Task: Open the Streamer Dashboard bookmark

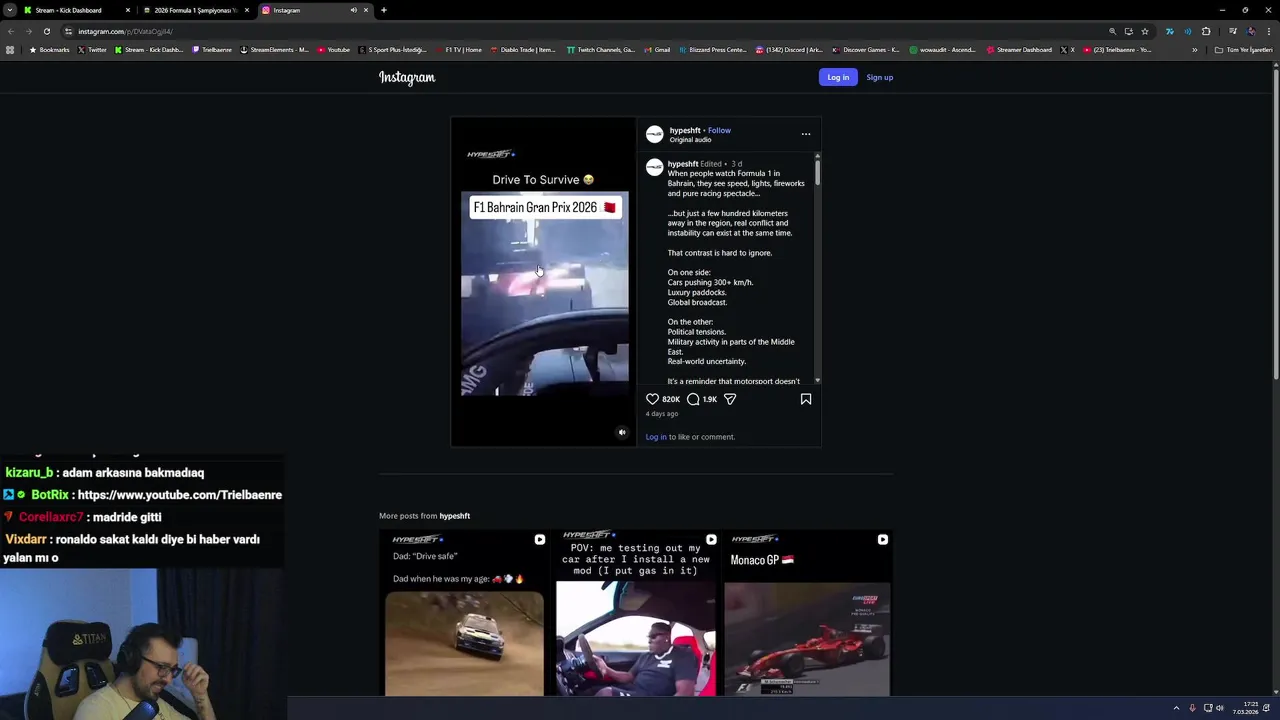Action: coord(1019,50)
